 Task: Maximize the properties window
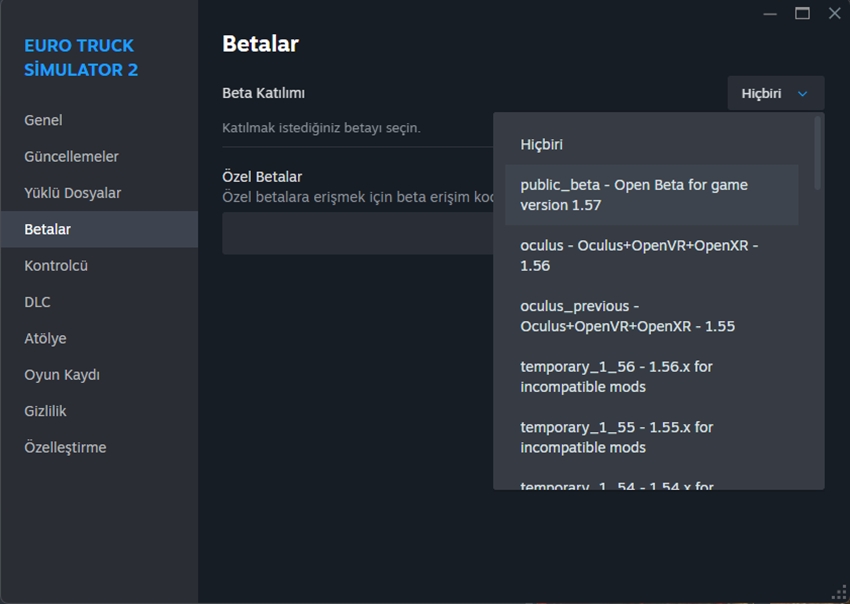pos(802,13)
